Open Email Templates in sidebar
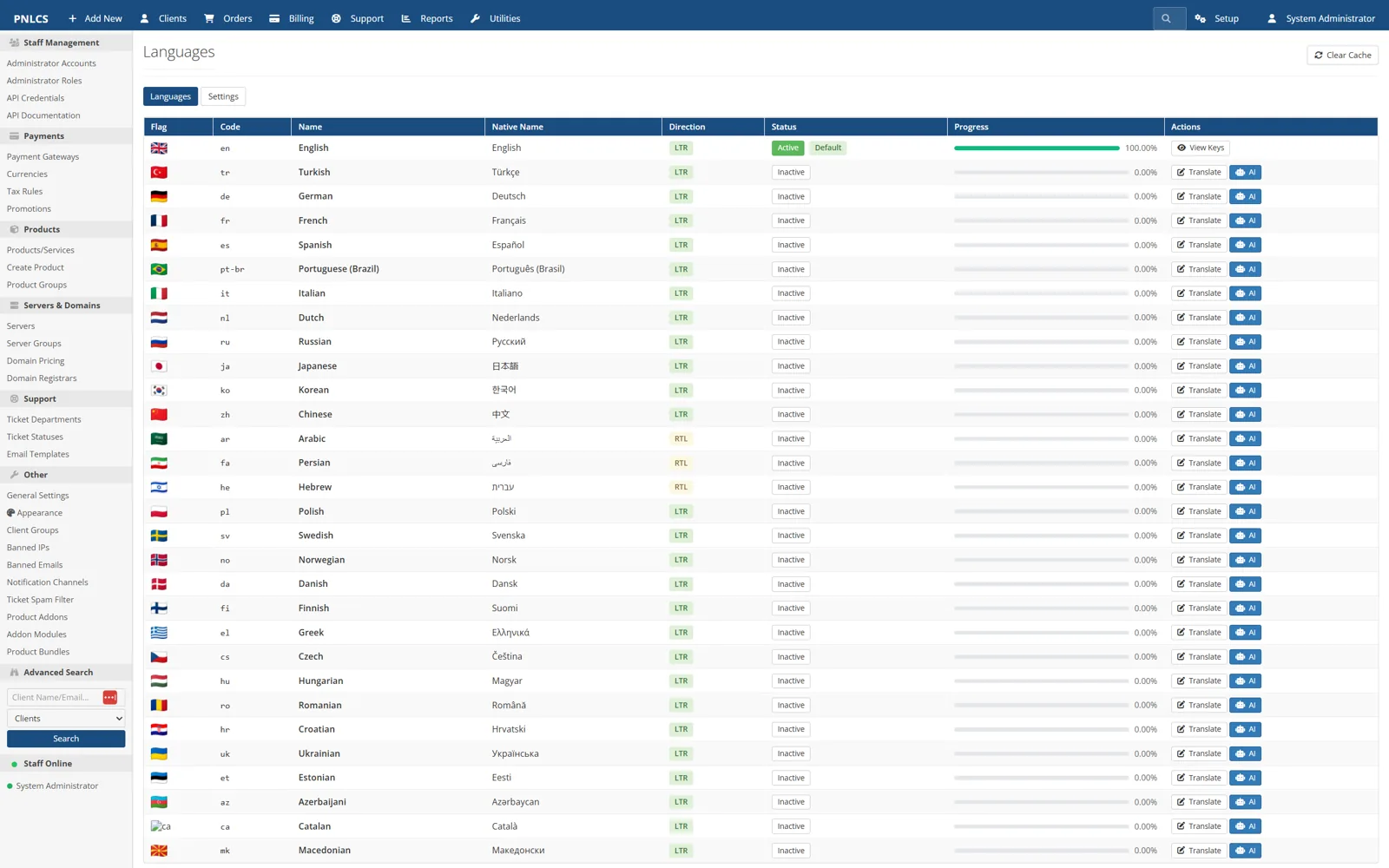 click(37, 454)
